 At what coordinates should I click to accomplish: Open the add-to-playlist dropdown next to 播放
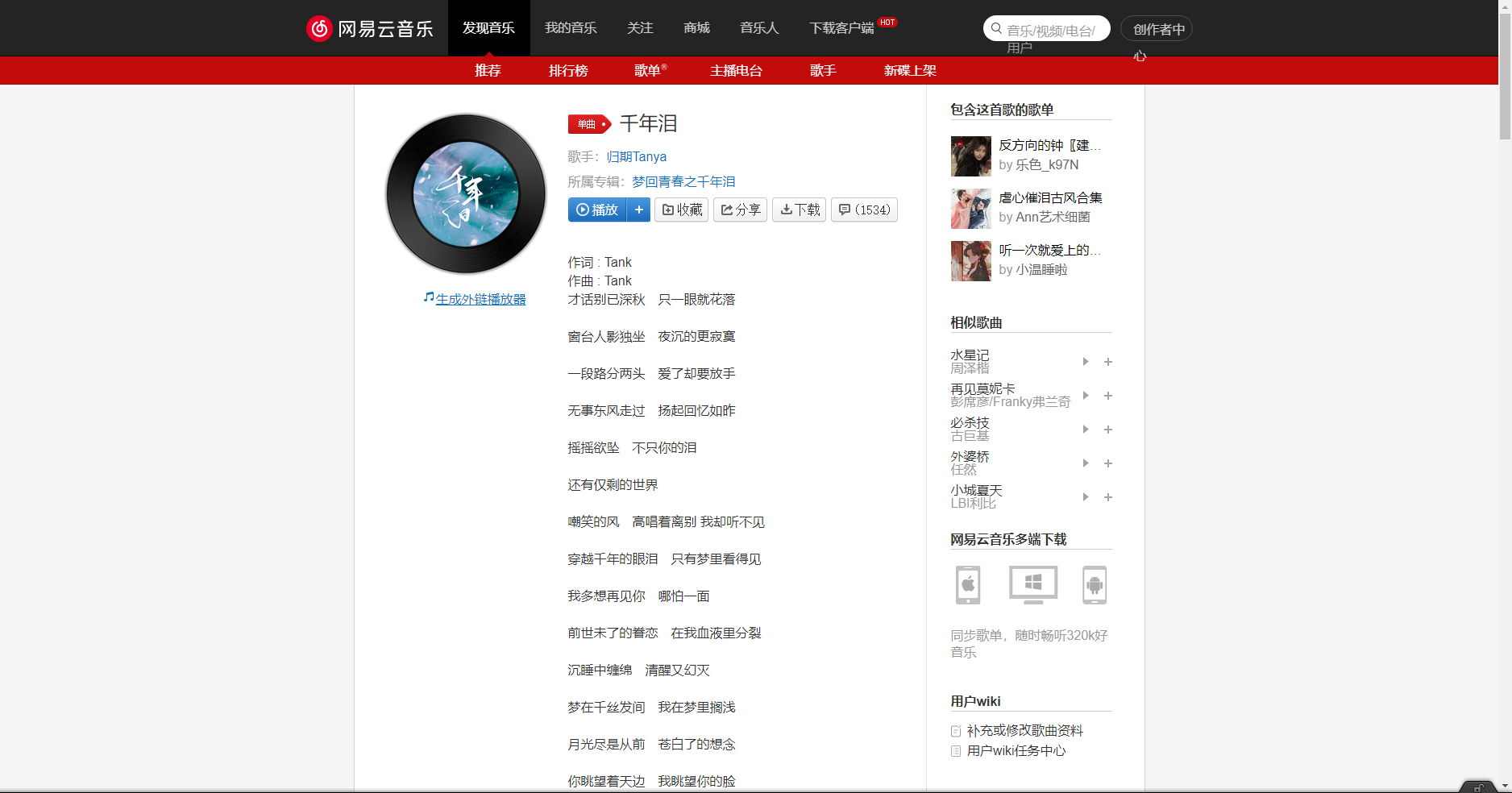638,210
